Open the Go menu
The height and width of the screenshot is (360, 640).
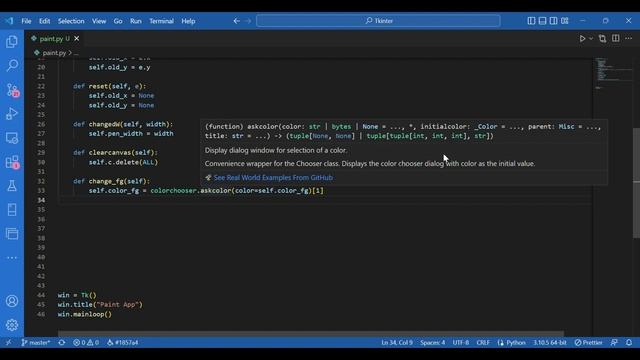coord(118,21)
